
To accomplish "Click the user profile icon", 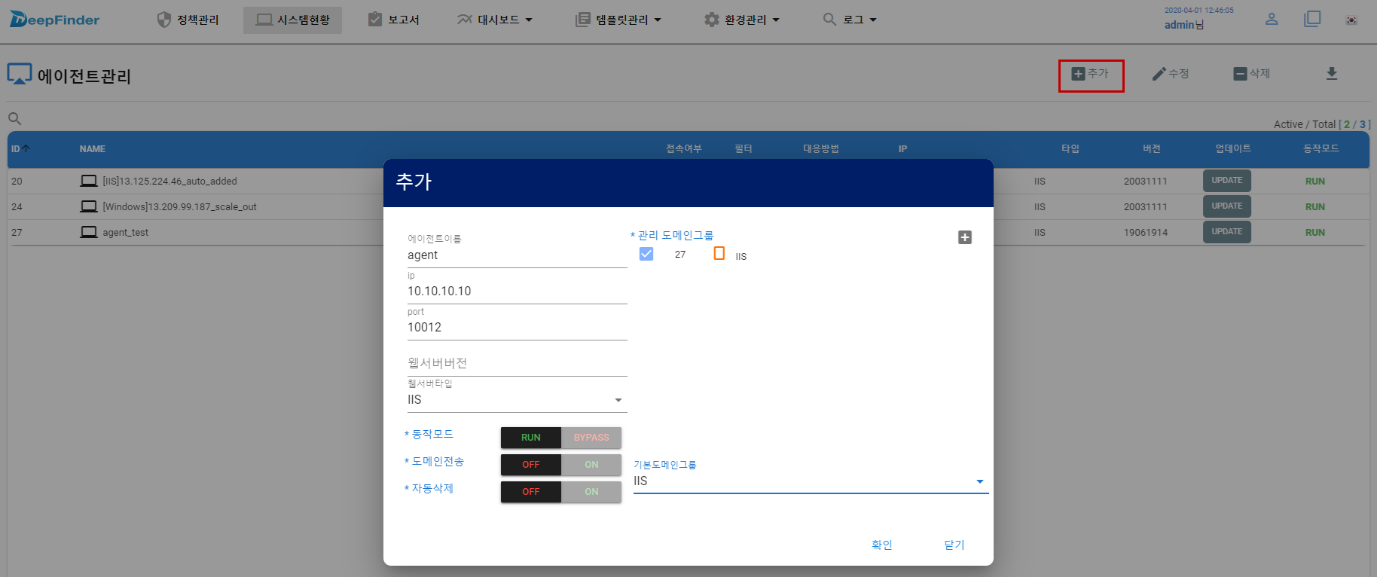I will [1272, 19].
